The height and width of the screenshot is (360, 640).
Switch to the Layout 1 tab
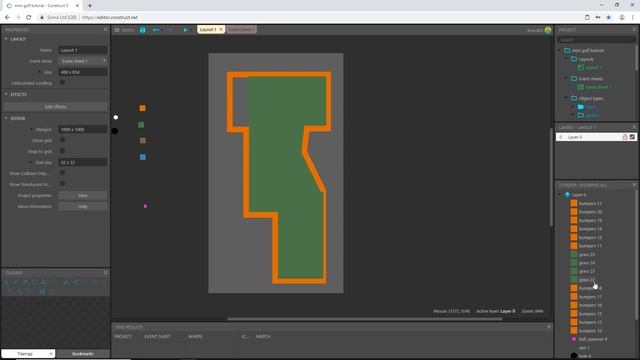(x=208, y=29)
